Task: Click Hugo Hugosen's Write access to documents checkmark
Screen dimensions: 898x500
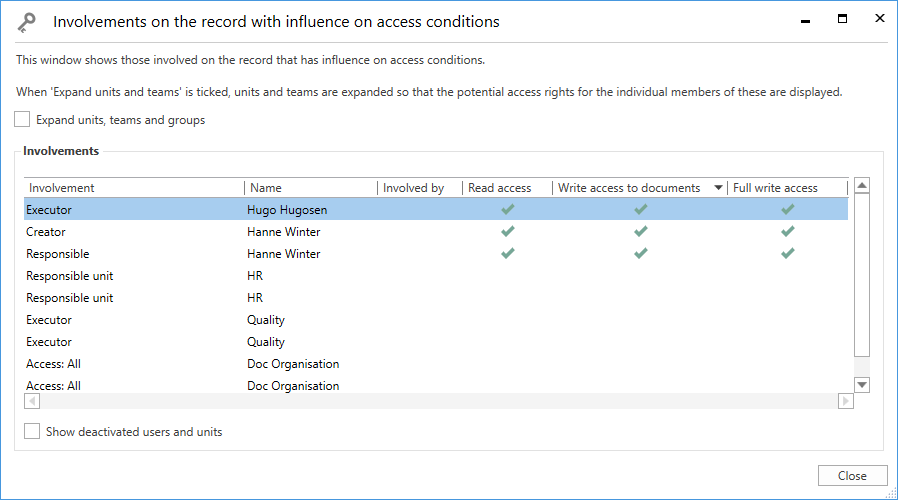Action: 640,210
